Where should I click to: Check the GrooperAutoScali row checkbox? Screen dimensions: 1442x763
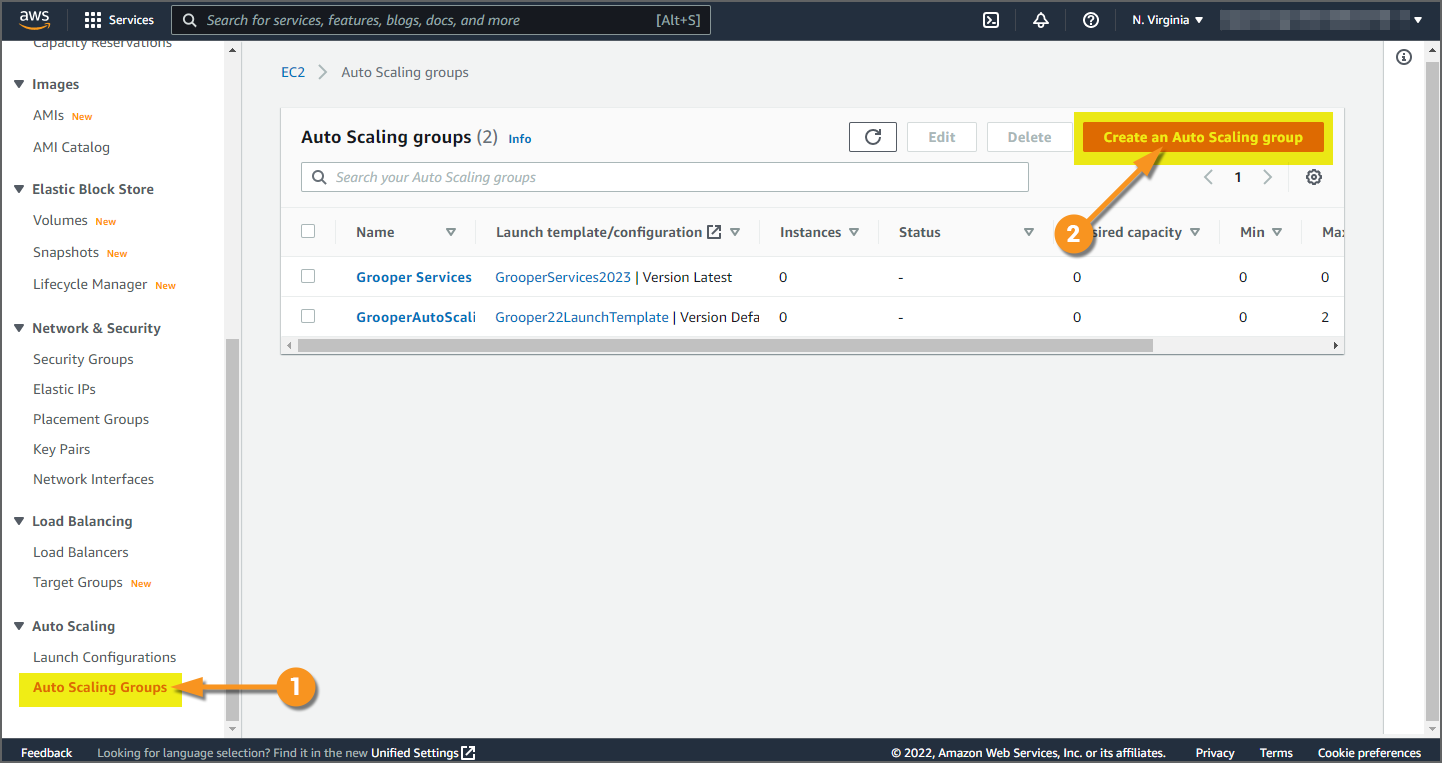(x=308, y=316)
